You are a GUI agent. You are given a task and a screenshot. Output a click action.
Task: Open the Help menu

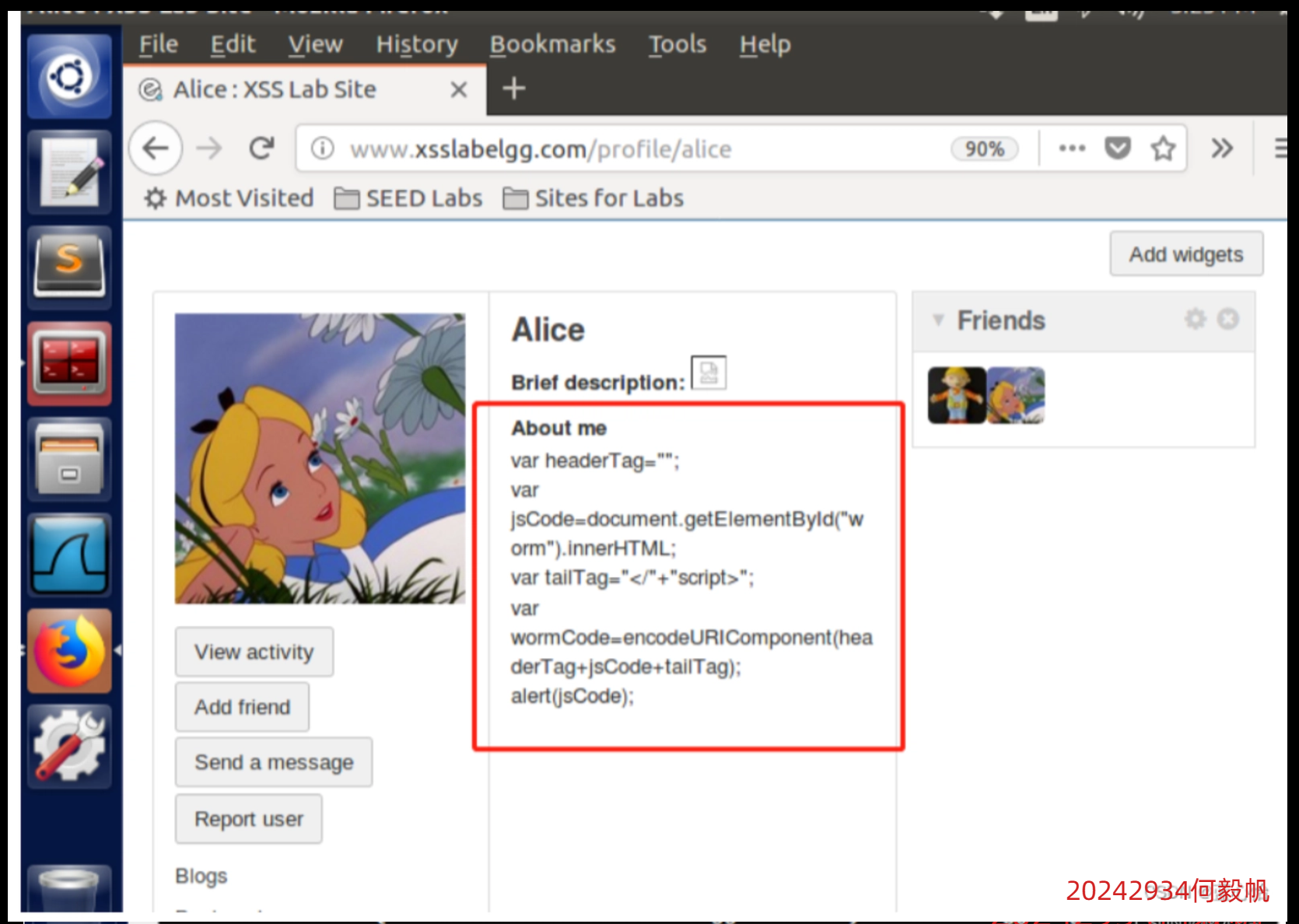(765, 44)
